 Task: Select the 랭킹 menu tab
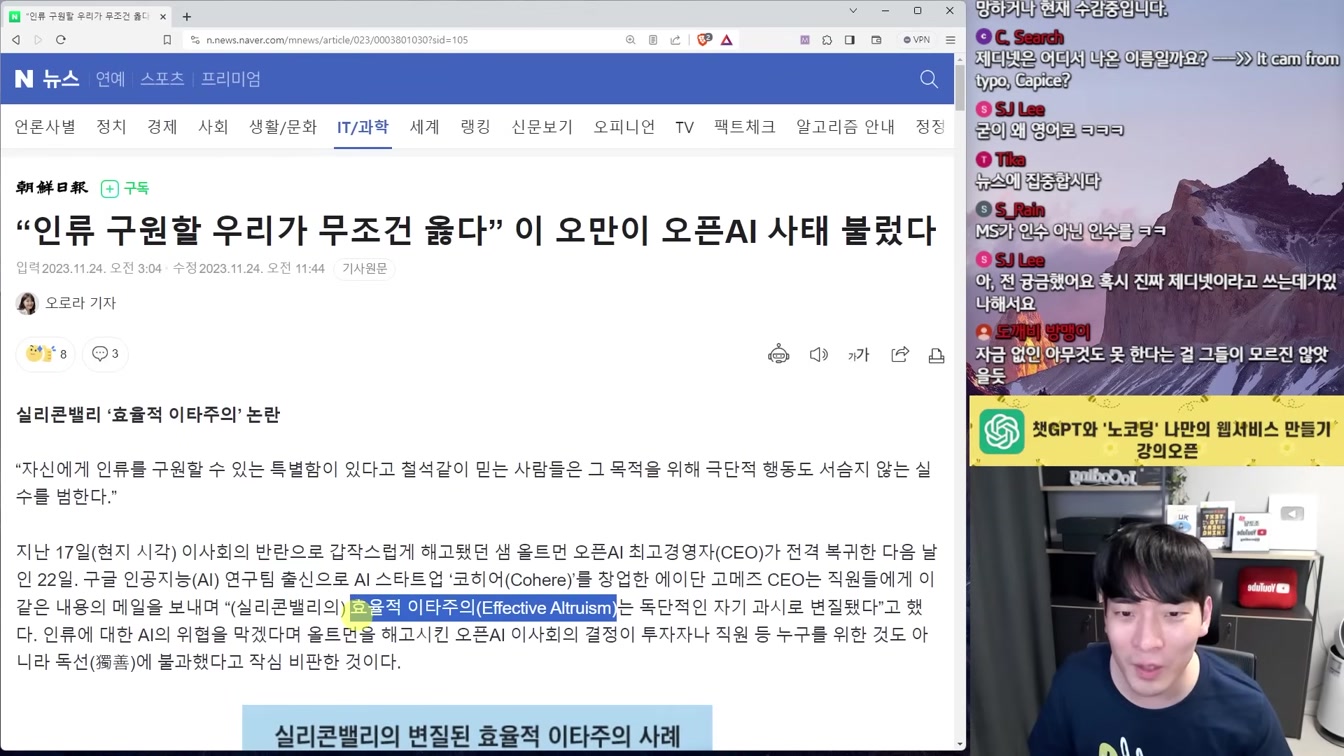475,127
